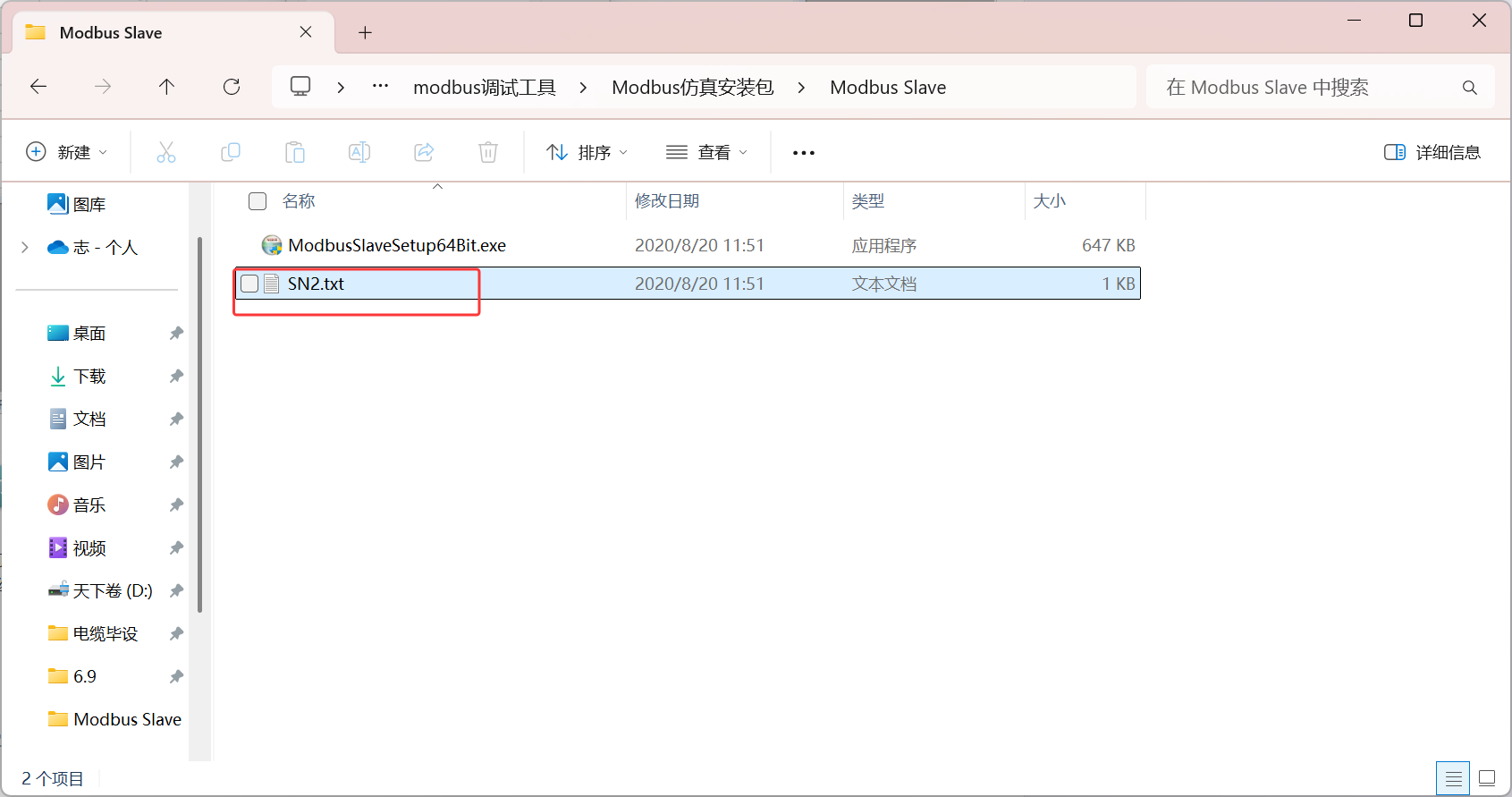This screenshot has width=1512, height=797.
Task: Open 图库 gallery in sidebar
Action: point(77,204)
